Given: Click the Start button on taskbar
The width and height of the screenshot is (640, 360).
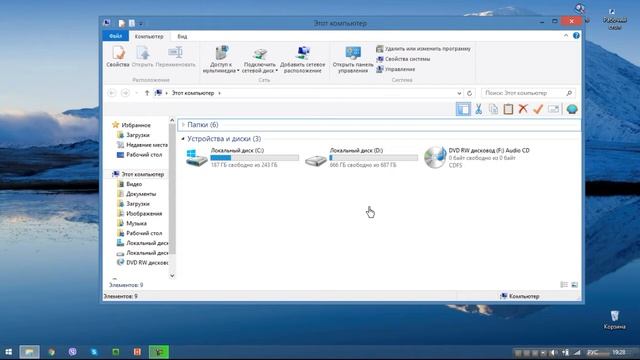Looking at the screenshot, I should coord(9,352).
